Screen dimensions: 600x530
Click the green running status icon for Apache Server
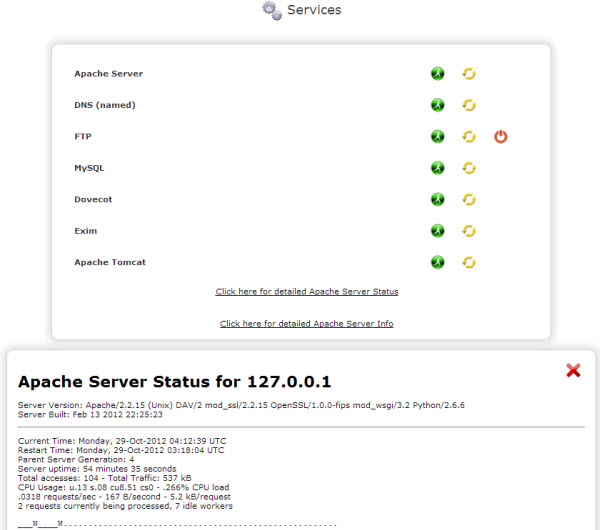point(437,73)
